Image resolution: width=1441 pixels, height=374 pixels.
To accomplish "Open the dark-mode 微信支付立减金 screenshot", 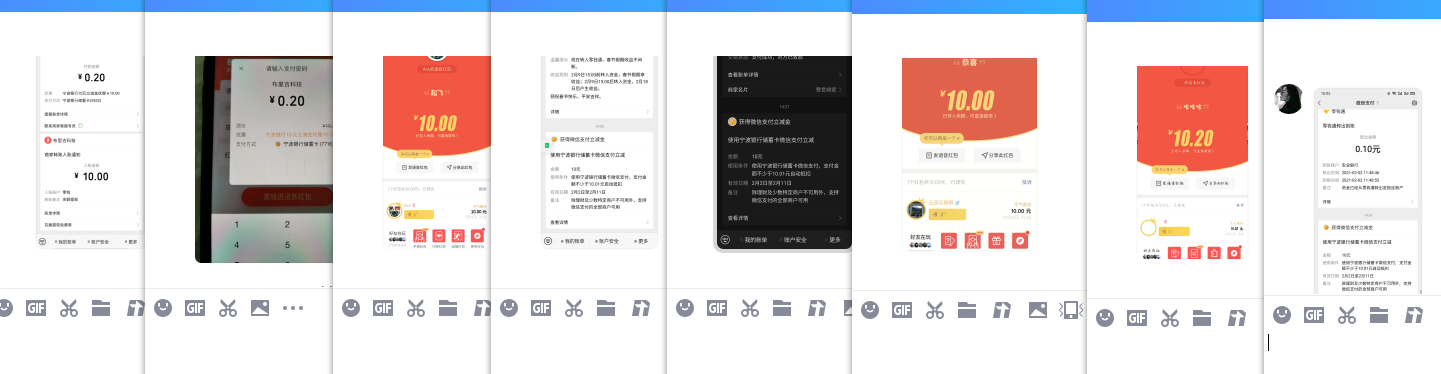I will 782,153.
